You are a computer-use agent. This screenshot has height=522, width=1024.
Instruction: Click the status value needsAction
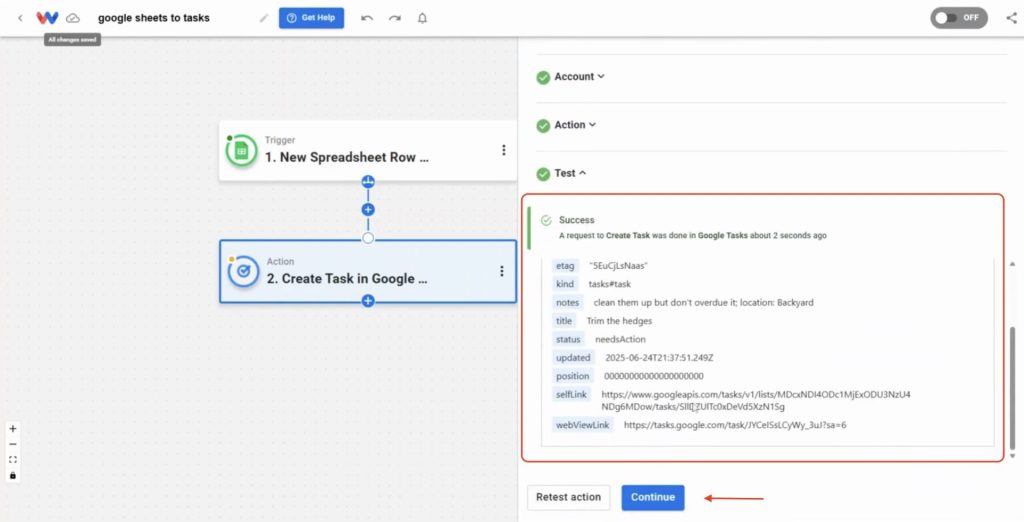point(620,339)
